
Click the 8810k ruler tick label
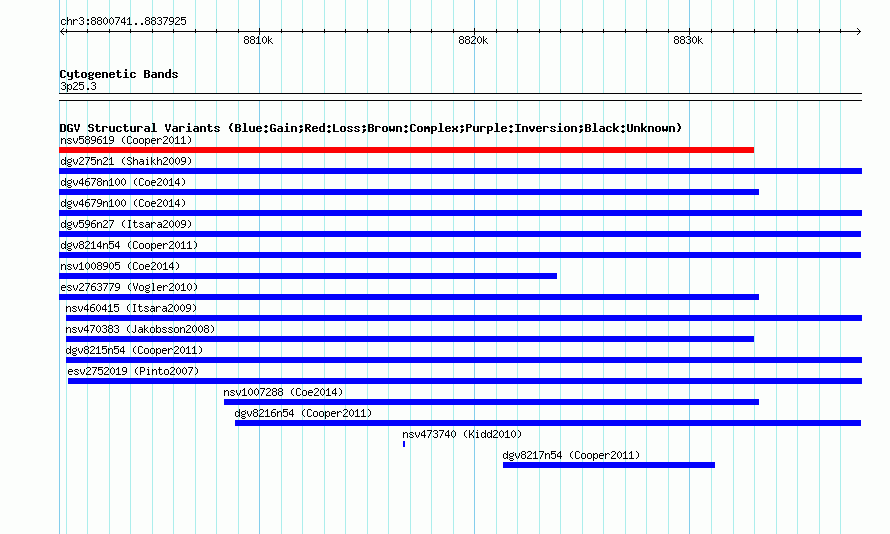258,40
